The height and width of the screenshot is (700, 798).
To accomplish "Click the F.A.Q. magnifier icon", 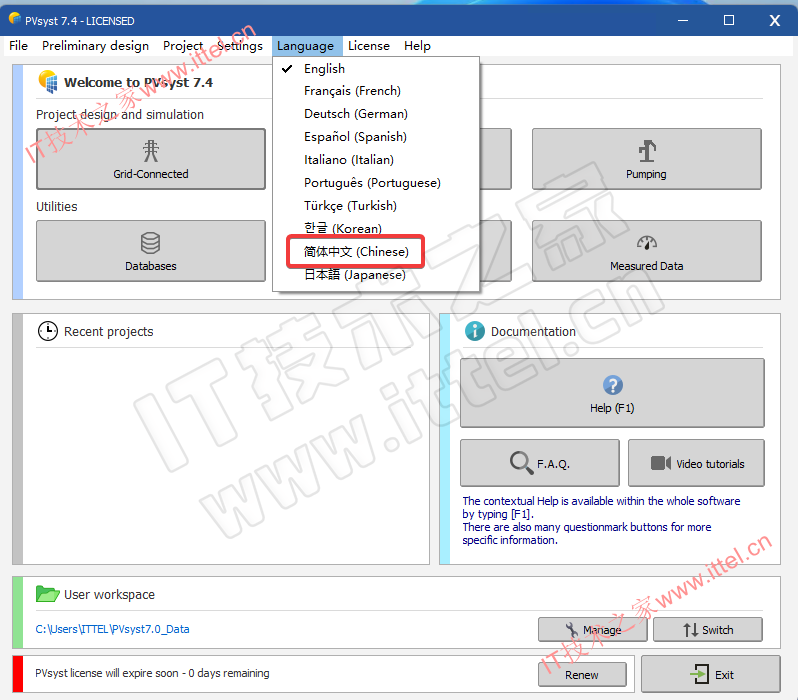I will 522,463.
